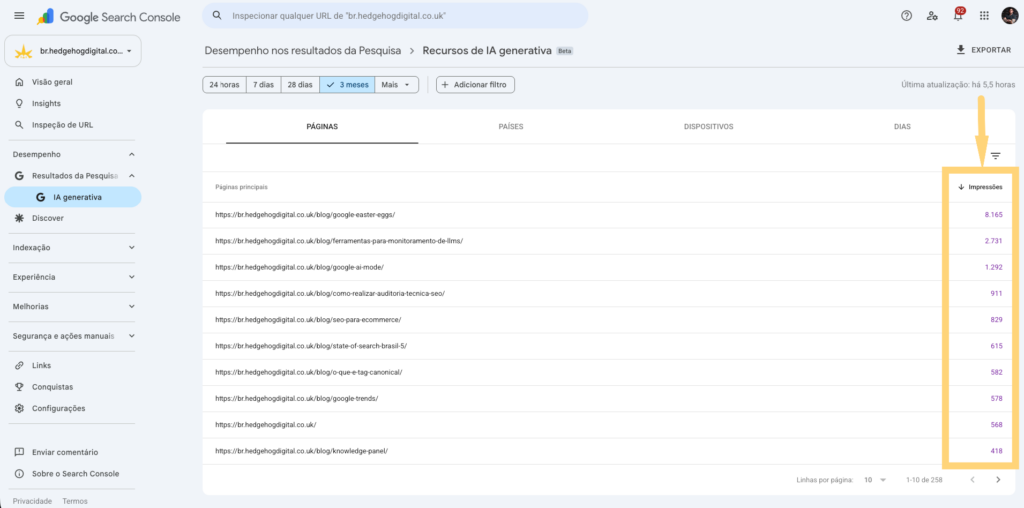Go to next results page arrow
The image size is (1024, 508).
point(998,480)
